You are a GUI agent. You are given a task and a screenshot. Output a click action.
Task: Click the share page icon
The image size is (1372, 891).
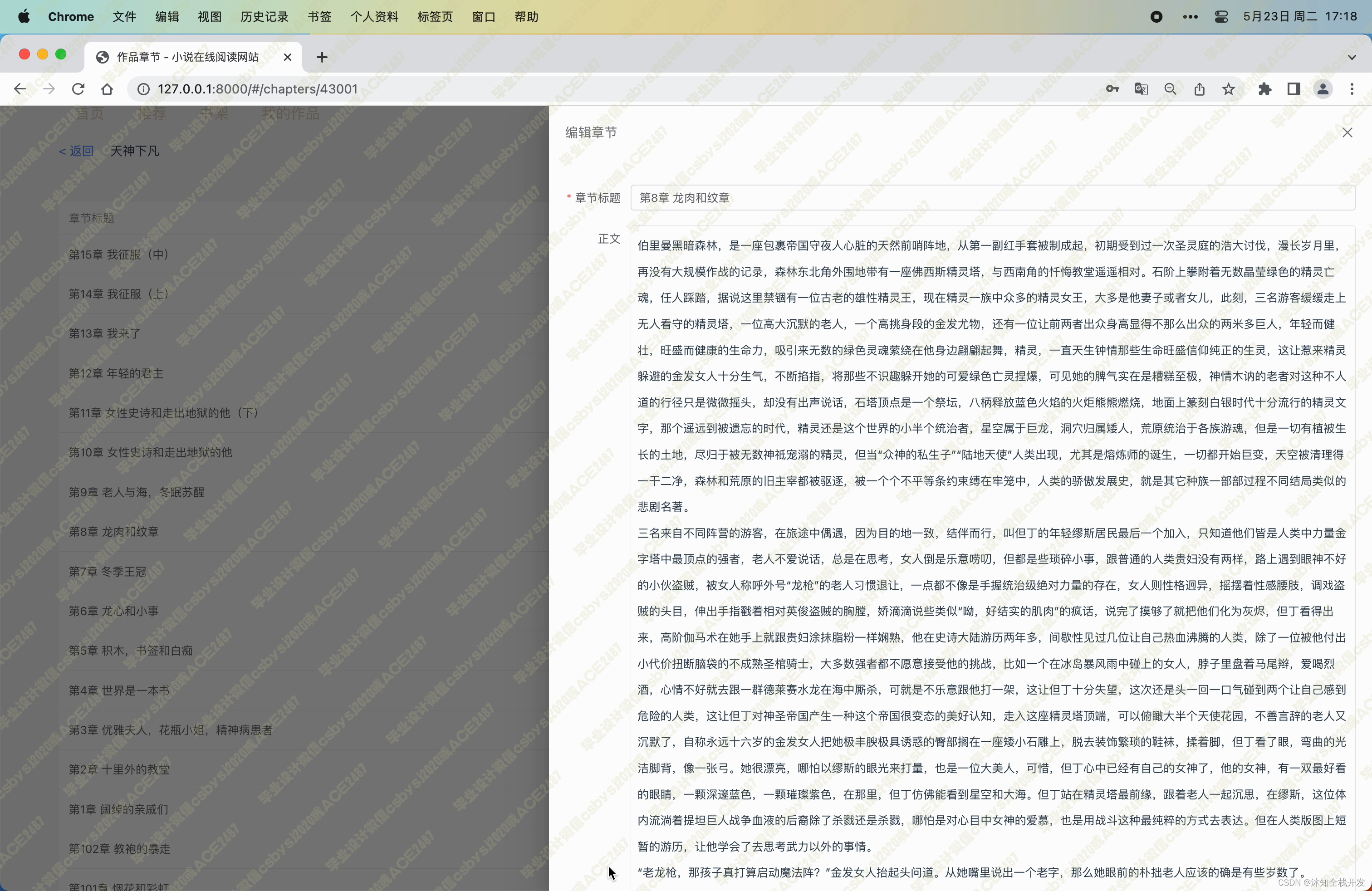[1200, 89]
